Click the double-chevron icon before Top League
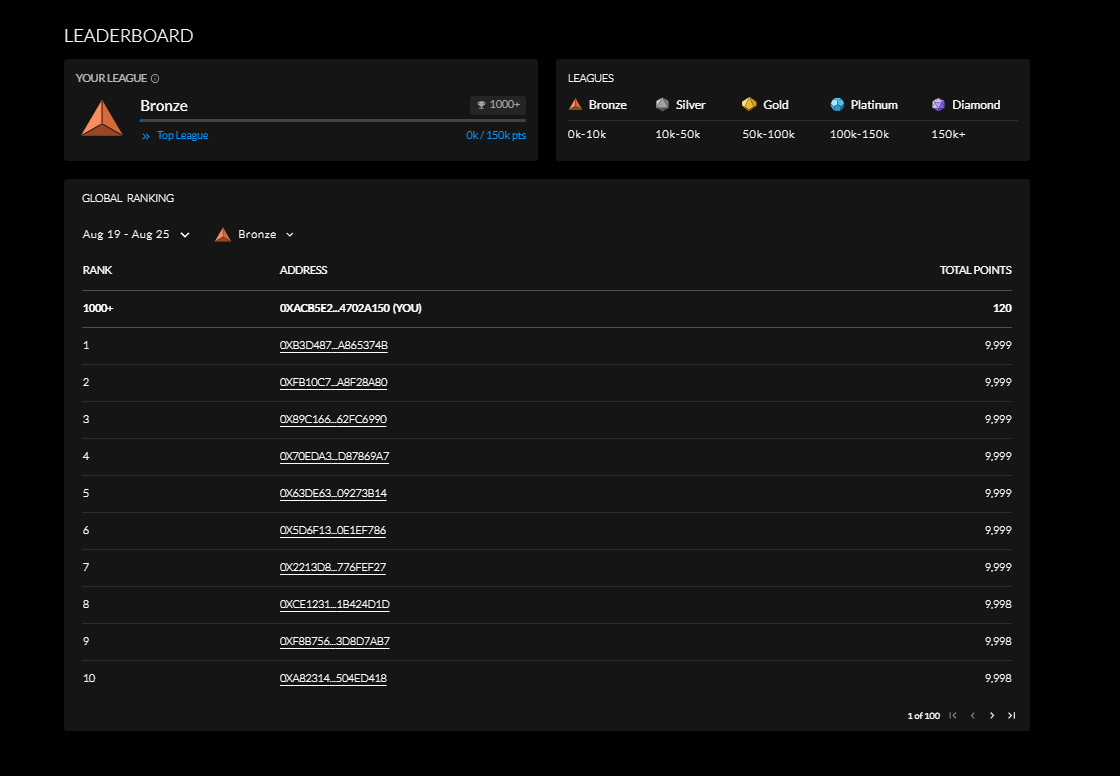Image resolution: width=1120 pixels, height=776 pixels. [x=146, y=136]
